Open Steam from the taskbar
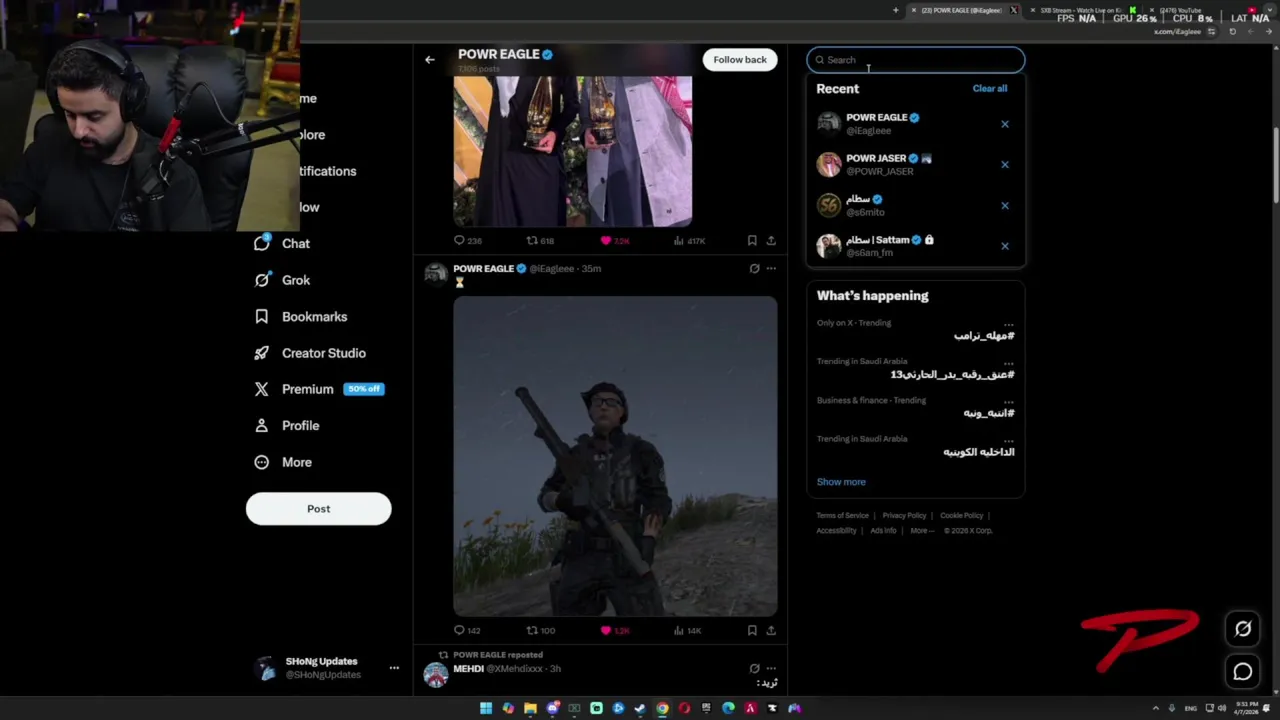This screenshot has width=1280, height=720. tap(640, 708)
